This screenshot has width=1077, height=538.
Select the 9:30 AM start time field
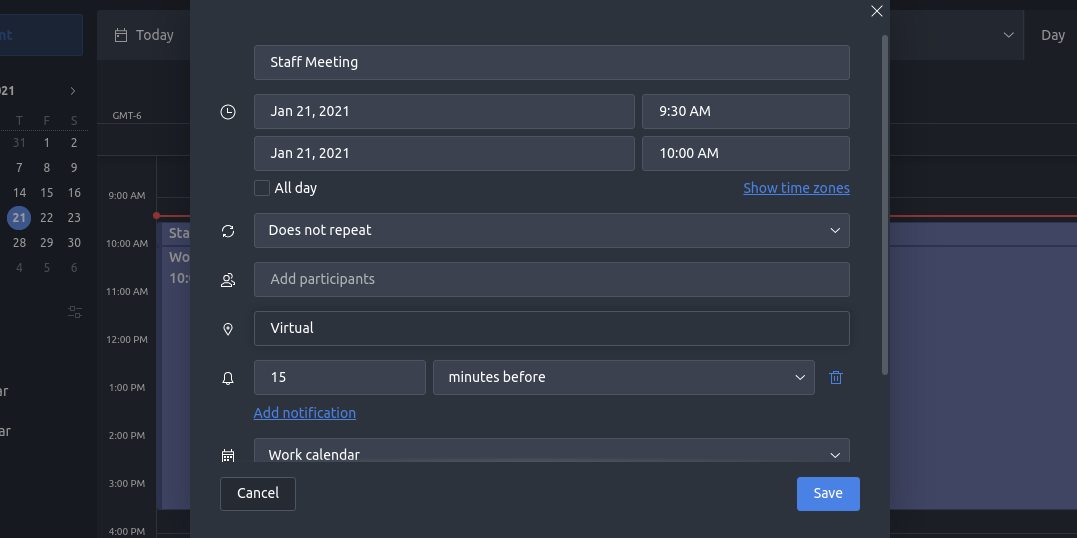pos(745,111)
